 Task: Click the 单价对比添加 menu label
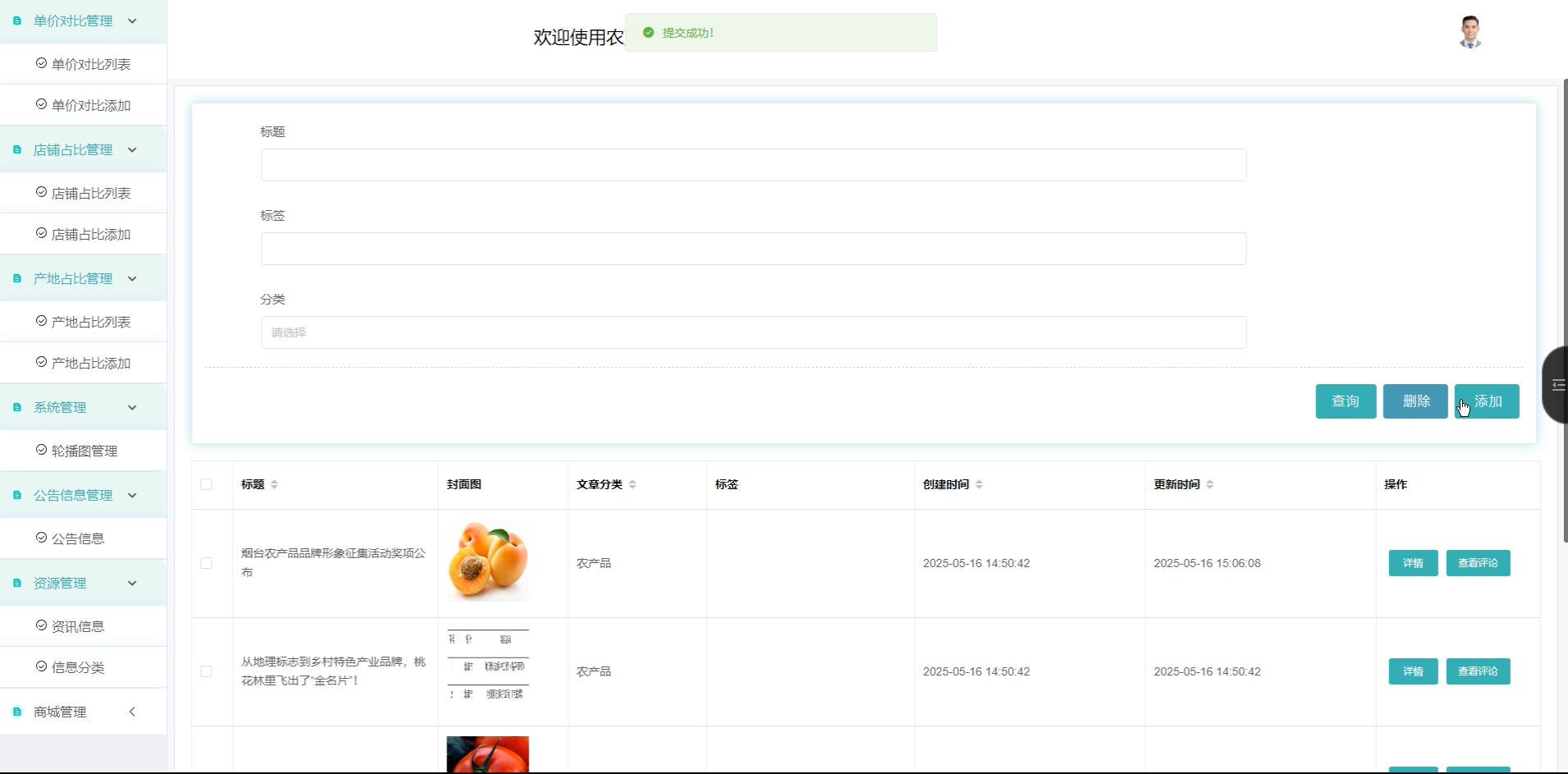[x=91, y=105]
